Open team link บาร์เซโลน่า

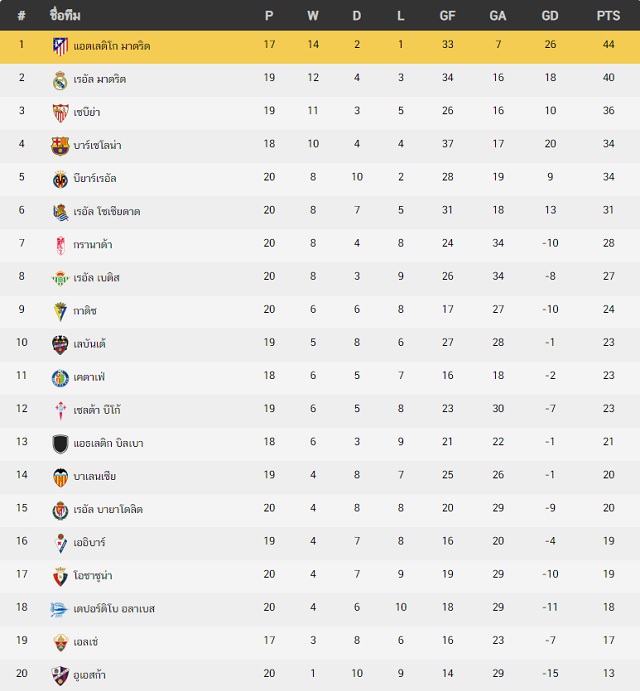click(97, 145)
